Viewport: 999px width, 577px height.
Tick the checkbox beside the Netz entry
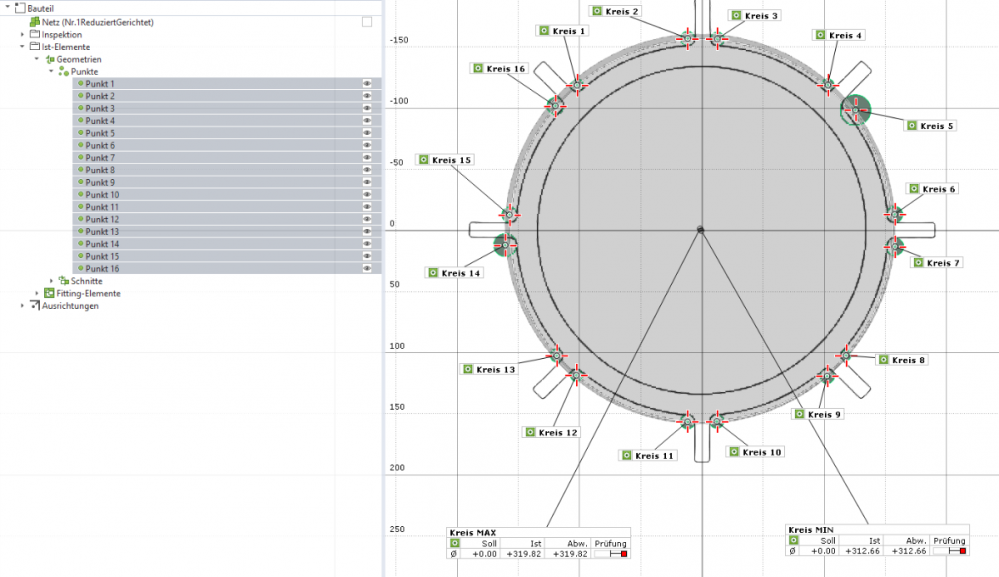coord(367,21)
